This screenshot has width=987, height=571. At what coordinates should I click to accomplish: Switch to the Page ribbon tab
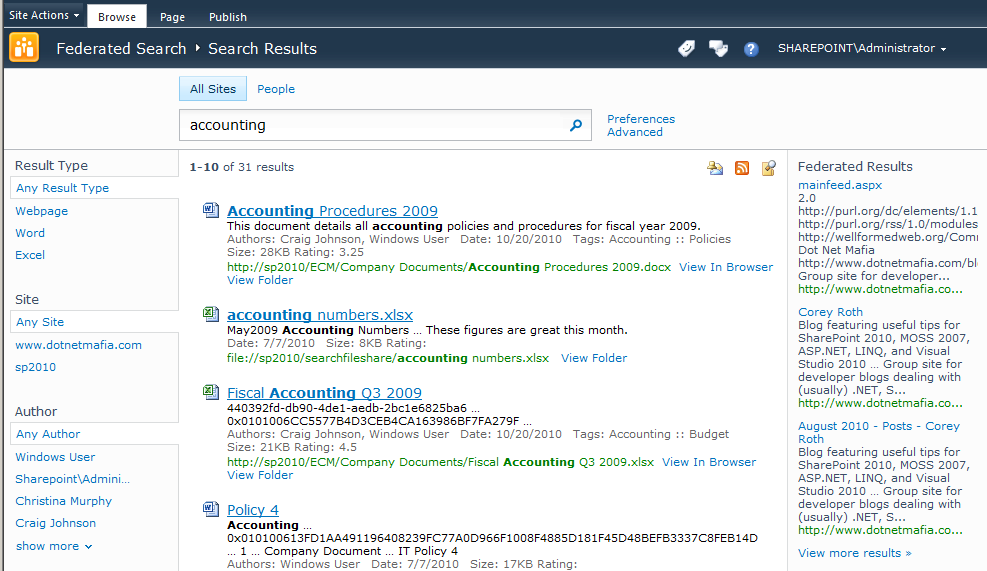coord(172,17)
